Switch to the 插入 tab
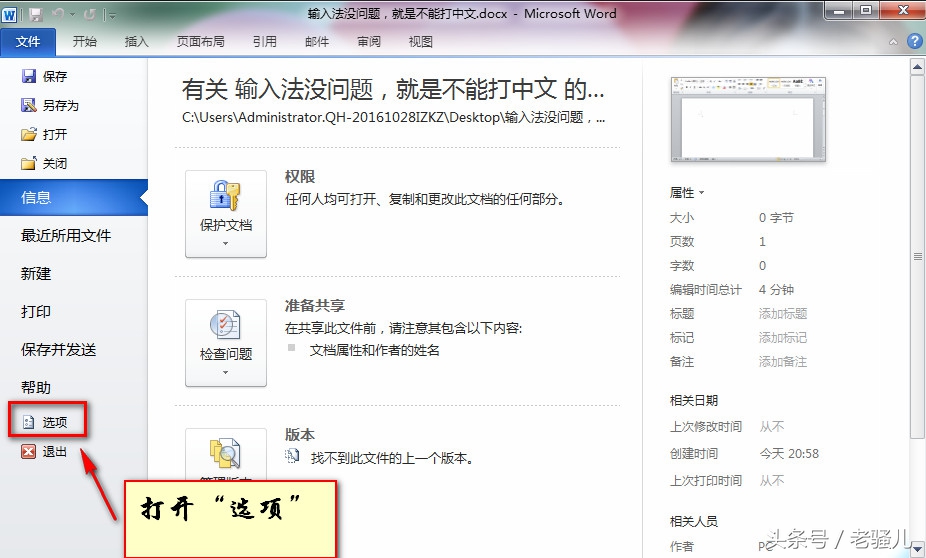The height and width of the screenshot is (558, 926). [136, 42]
